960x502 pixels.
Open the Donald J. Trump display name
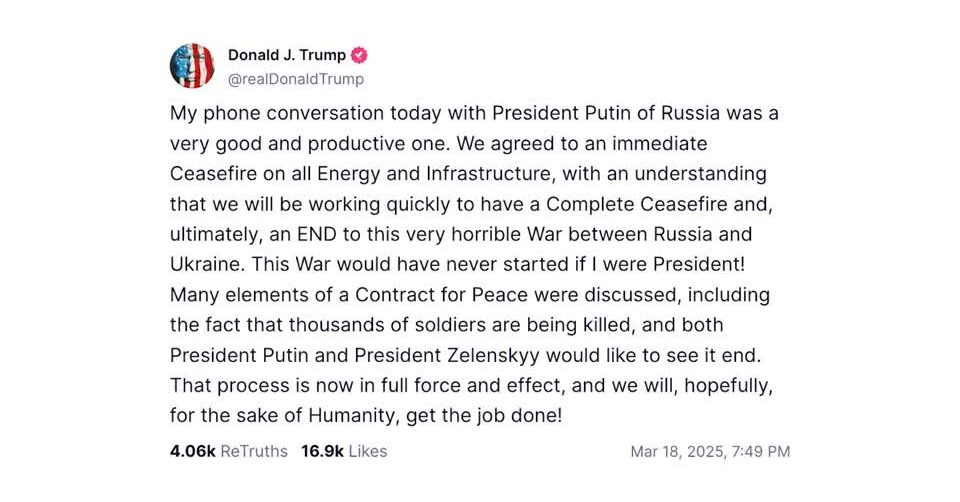click(x=287, y=55)
